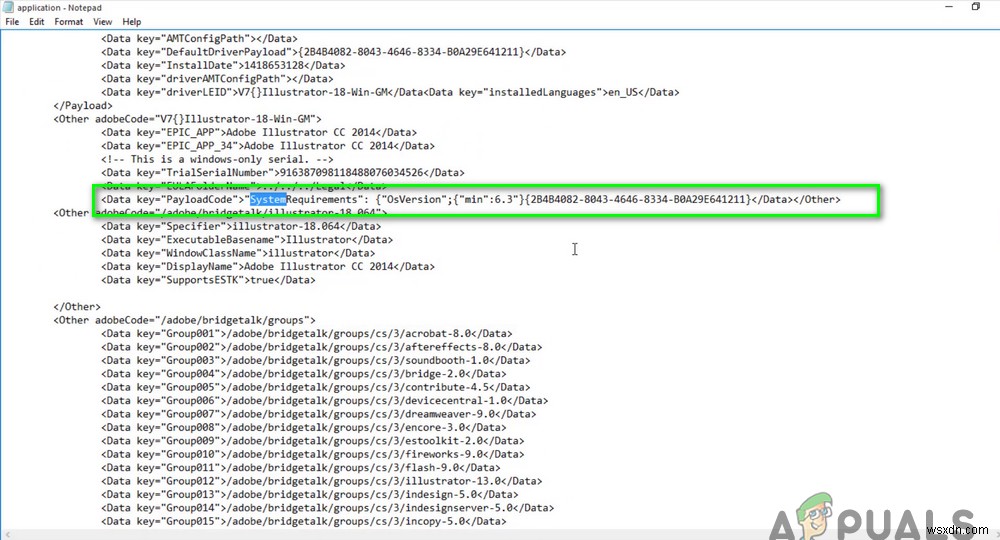Click the Other adobeCode V7{}Illustrator-18-Win-GM line
This screenshot has height=540, width=1000.
(188, 119)
